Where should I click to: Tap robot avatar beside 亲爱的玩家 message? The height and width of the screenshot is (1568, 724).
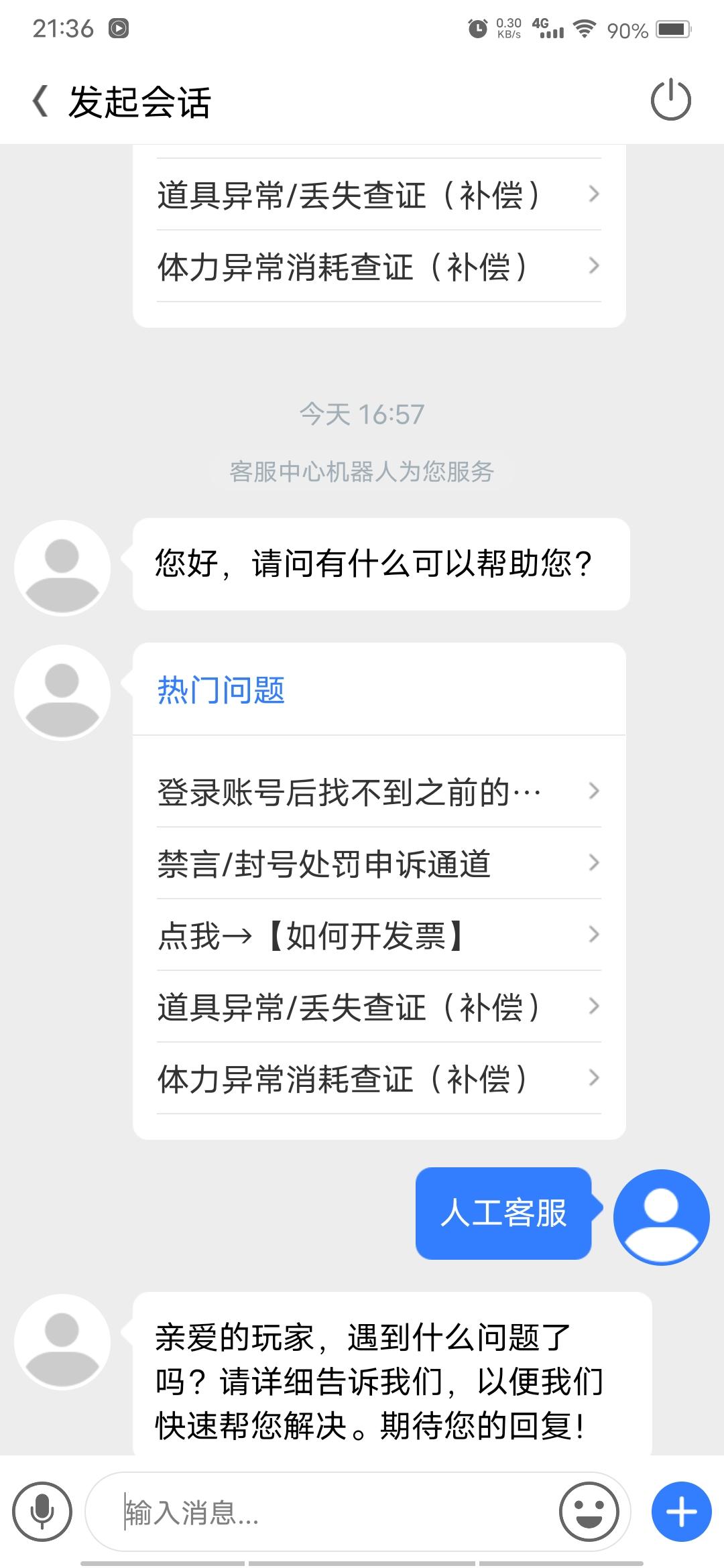pos(62,1343)
